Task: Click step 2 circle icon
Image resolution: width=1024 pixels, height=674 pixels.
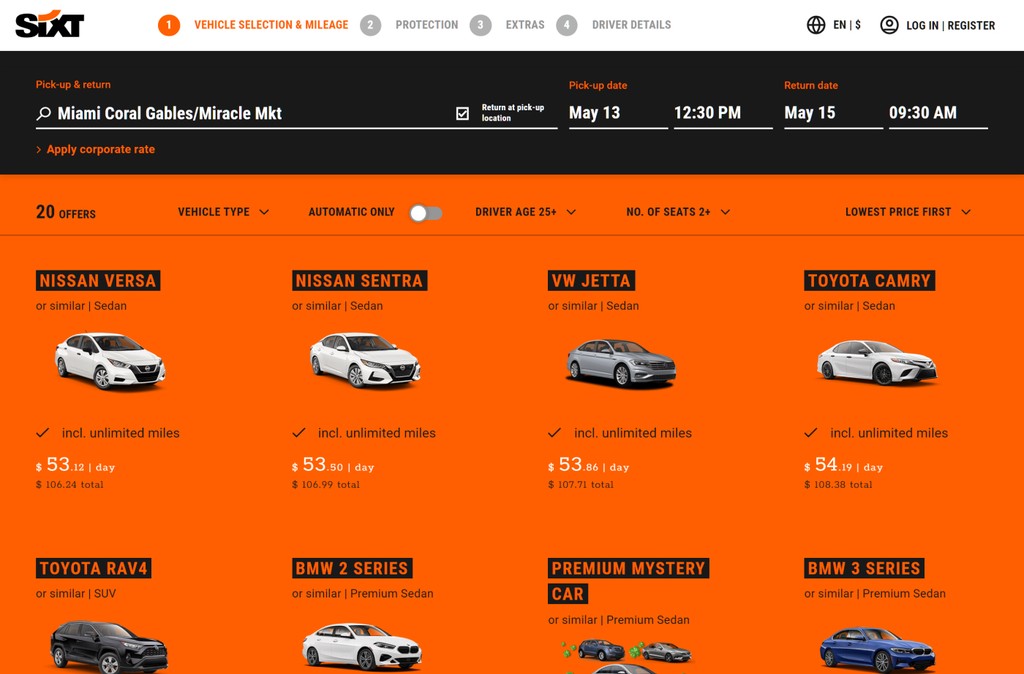Action: pyautogui.click(x=370, y=25)
